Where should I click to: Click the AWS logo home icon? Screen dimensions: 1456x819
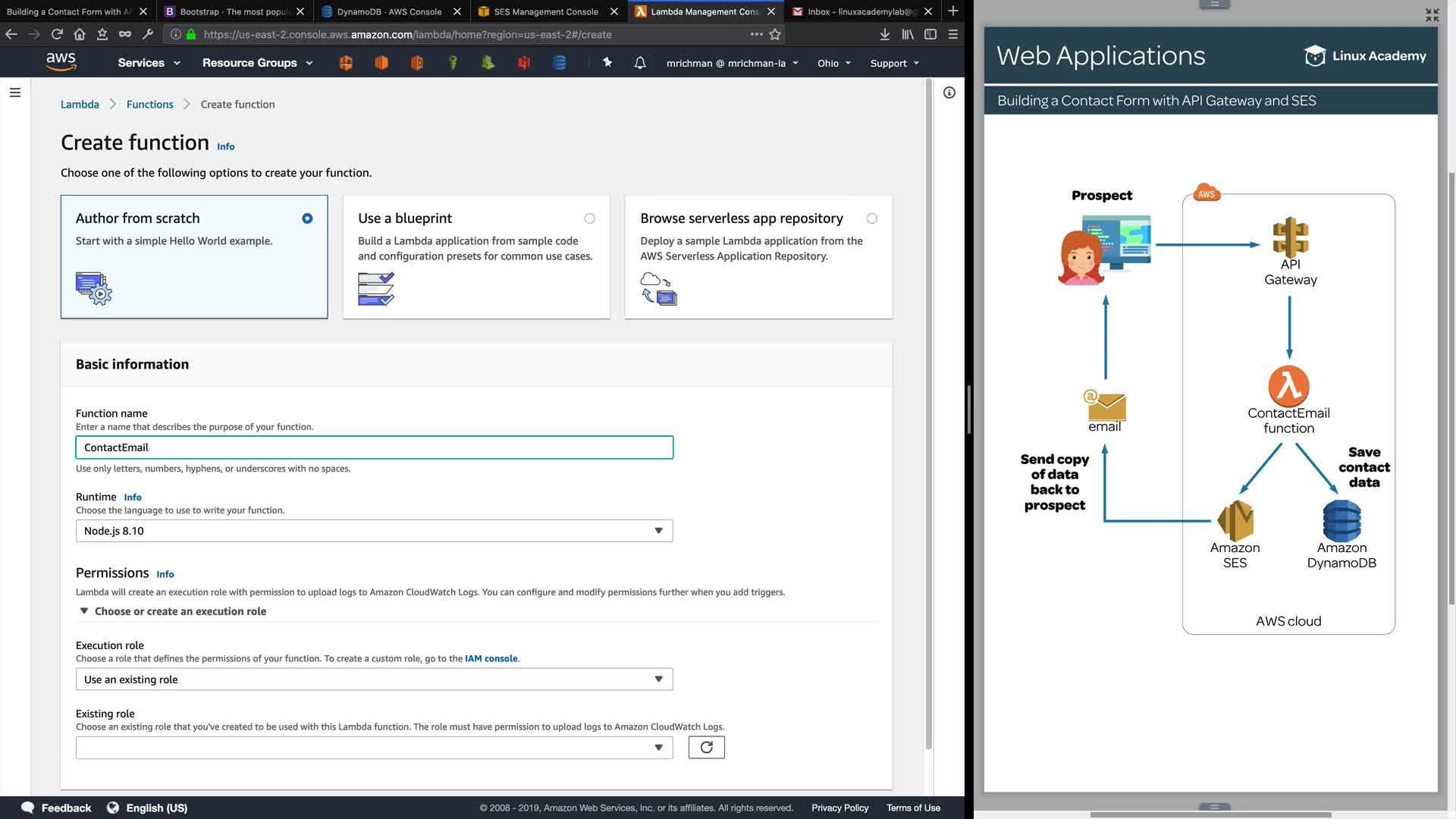(61, 62)
